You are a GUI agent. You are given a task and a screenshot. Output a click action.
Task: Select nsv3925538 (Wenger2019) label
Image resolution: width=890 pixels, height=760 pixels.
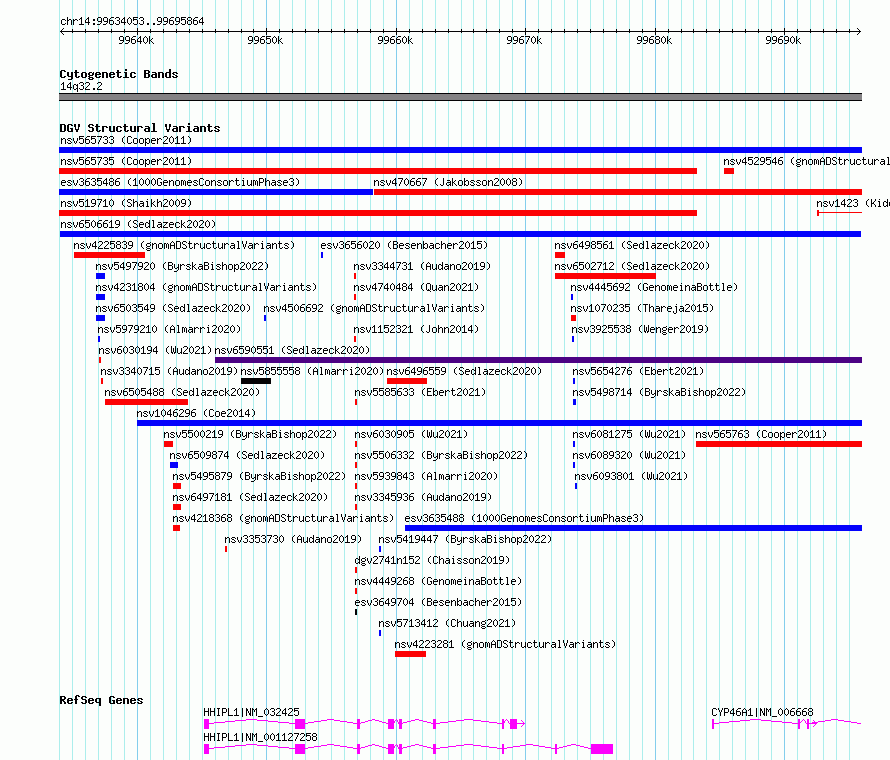click(640, 329)
